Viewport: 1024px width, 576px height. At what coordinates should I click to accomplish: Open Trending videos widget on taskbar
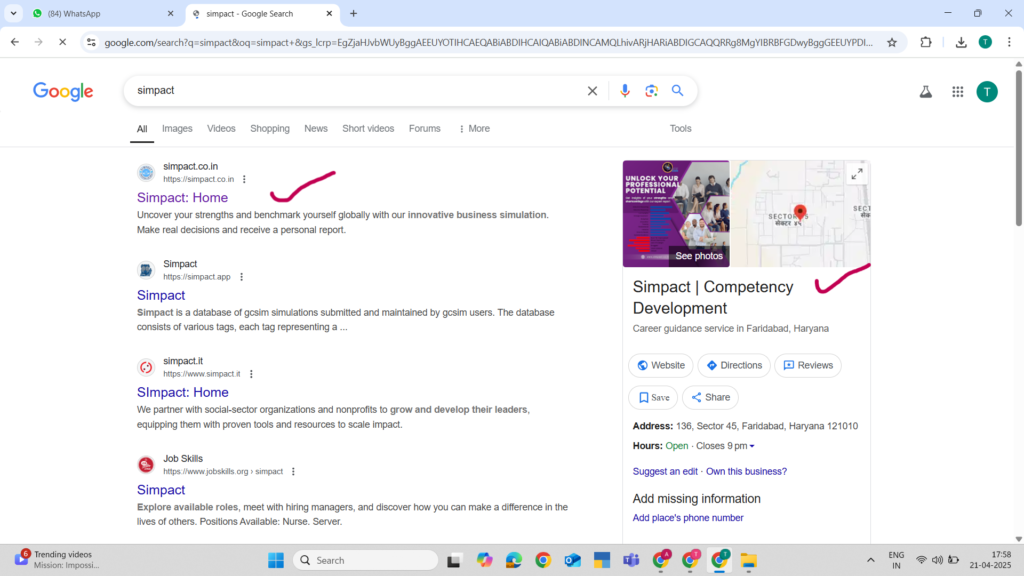click(56, 560)
